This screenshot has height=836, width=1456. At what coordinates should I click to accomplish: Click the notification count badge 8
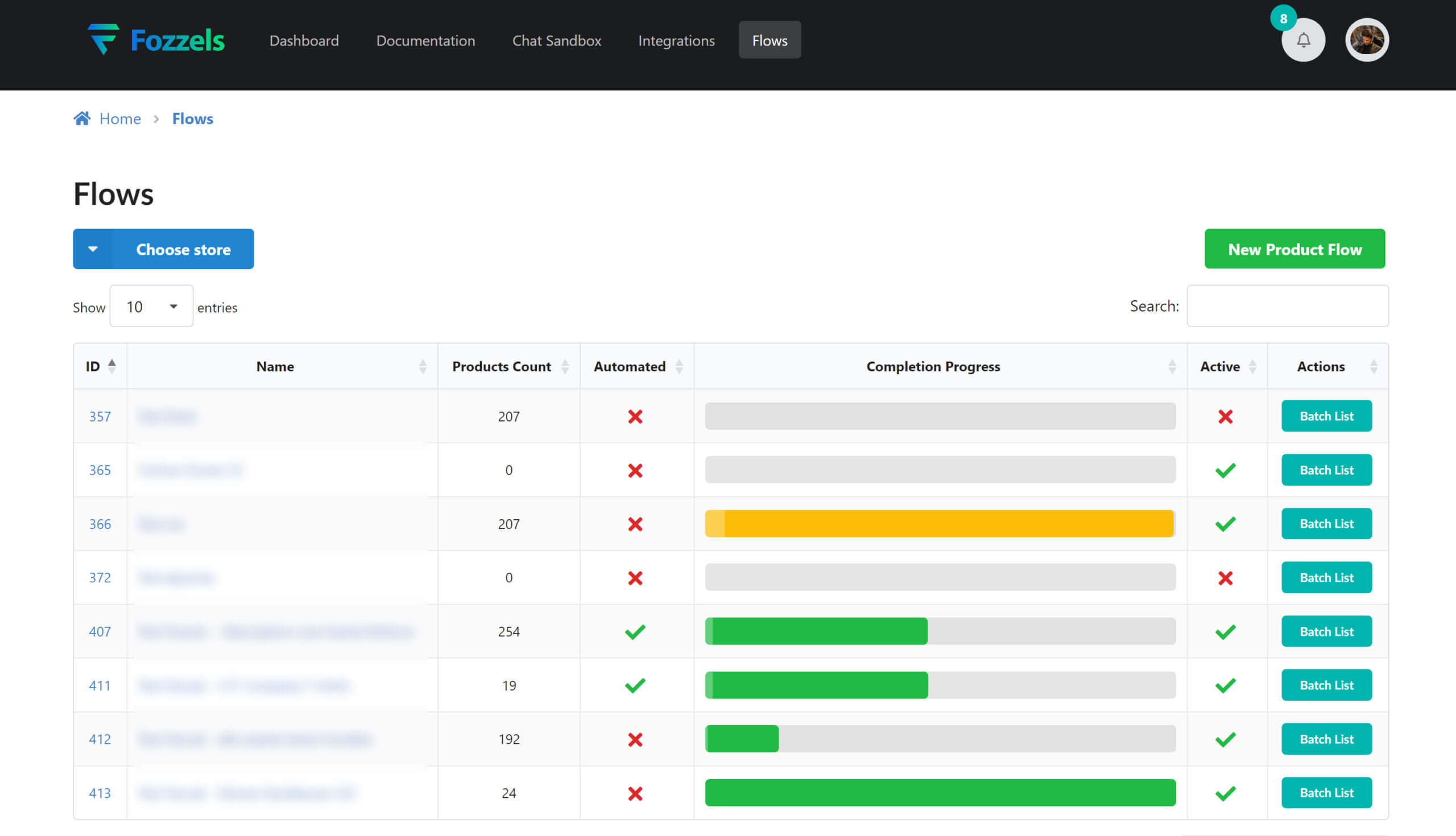pos(1283,18)
